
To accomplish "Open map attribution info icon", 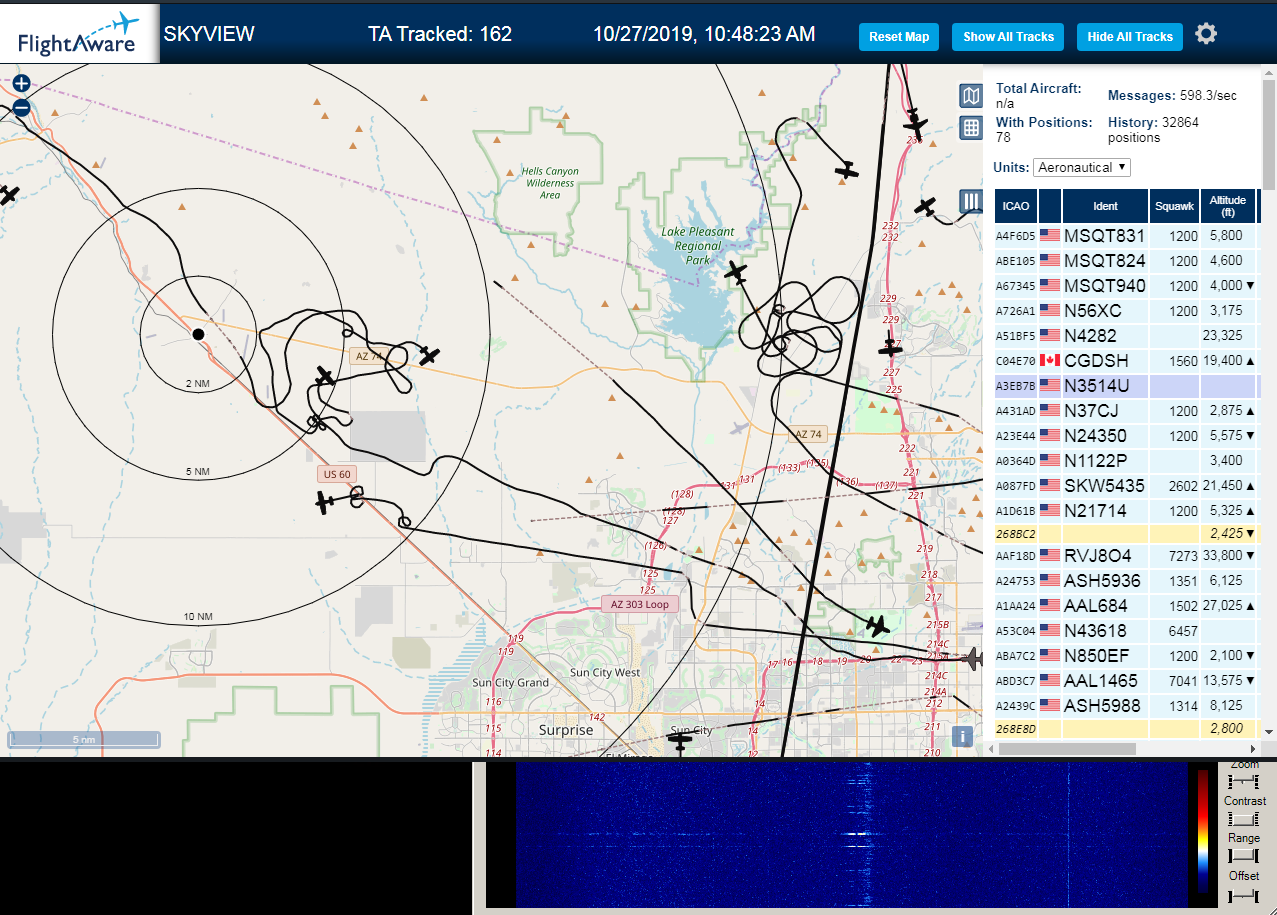I will 962,736.
